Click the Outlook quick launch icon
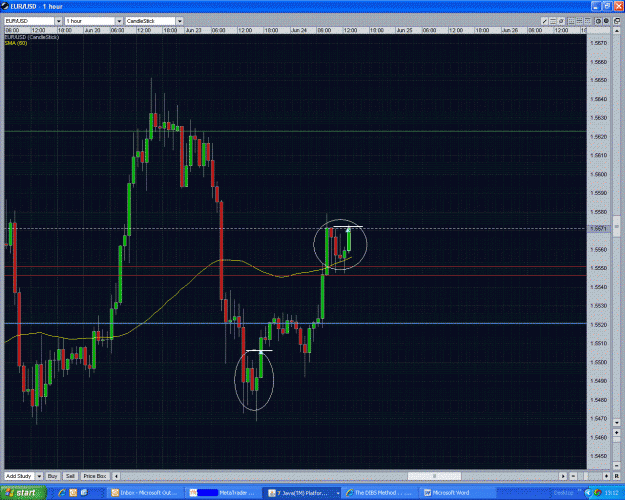The width and height of the screenshot is (625, 500). tap(73, 493)
